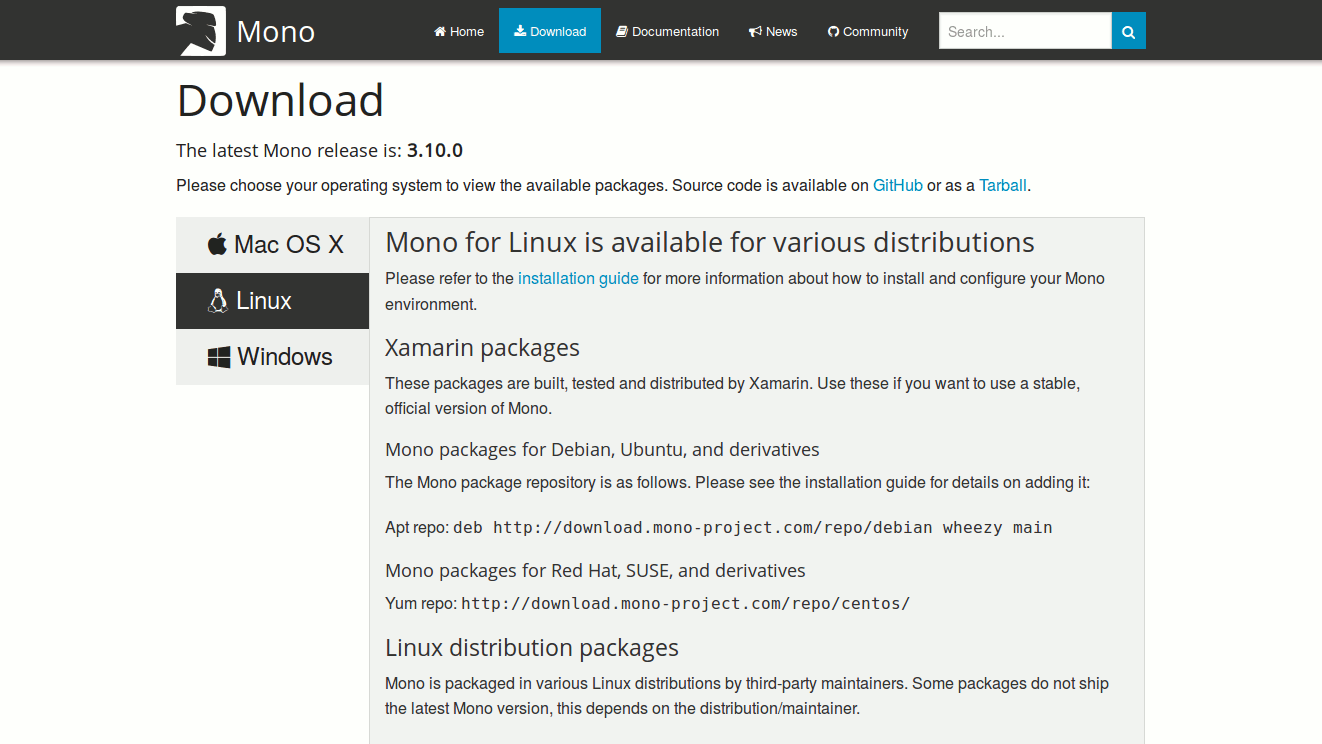The width and height of the screenshot is (1322, 744).
Task: Select the Mac OS X tab
Action: point(273,245)
